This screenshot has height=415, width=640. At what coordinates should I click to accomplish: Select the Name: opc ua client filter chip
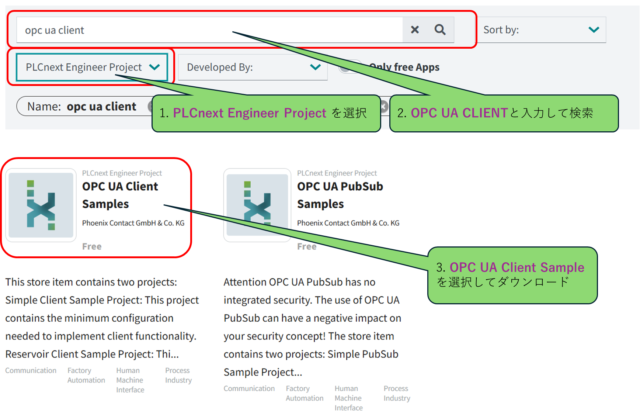click(82, 106)
